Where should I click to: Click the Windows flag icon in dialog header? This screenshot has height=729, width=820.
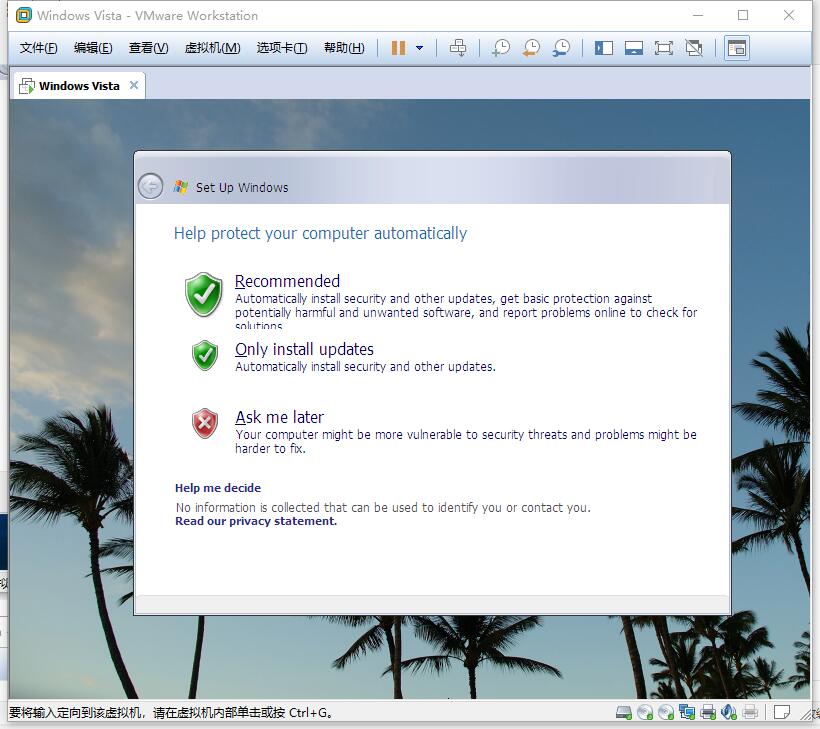click(180, 187)
